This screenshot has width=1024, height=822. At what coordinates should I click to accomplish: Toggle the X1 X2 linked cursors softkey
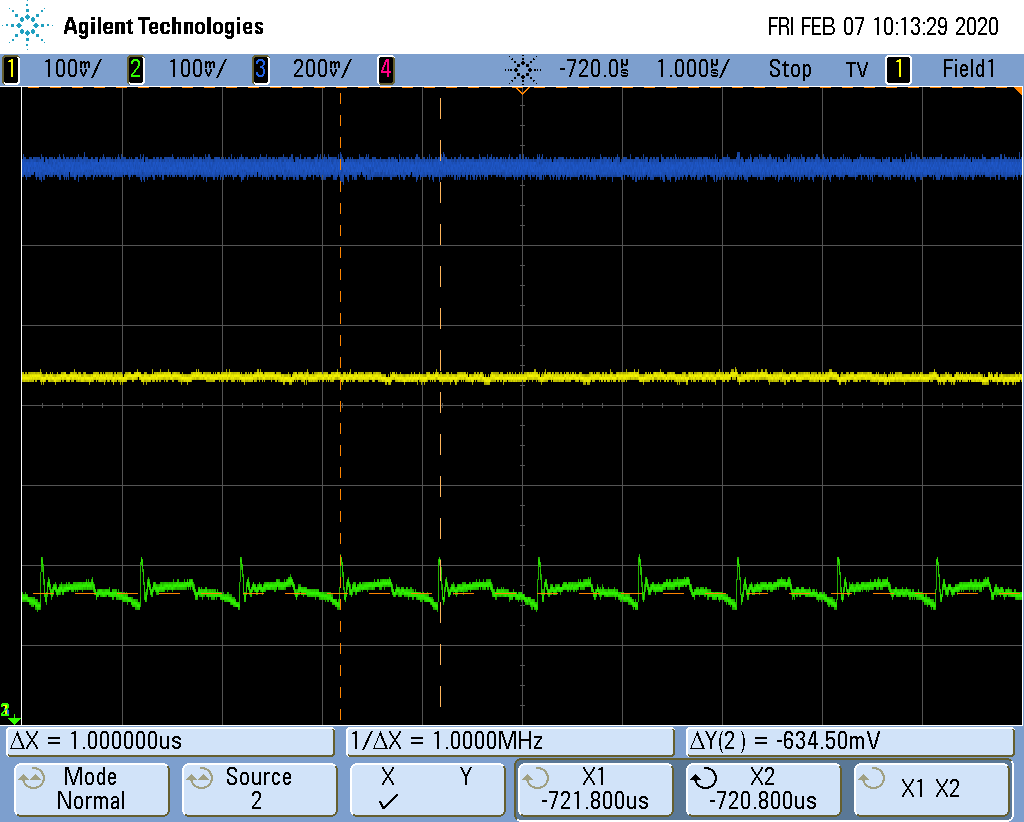click(x=931, y=789)
